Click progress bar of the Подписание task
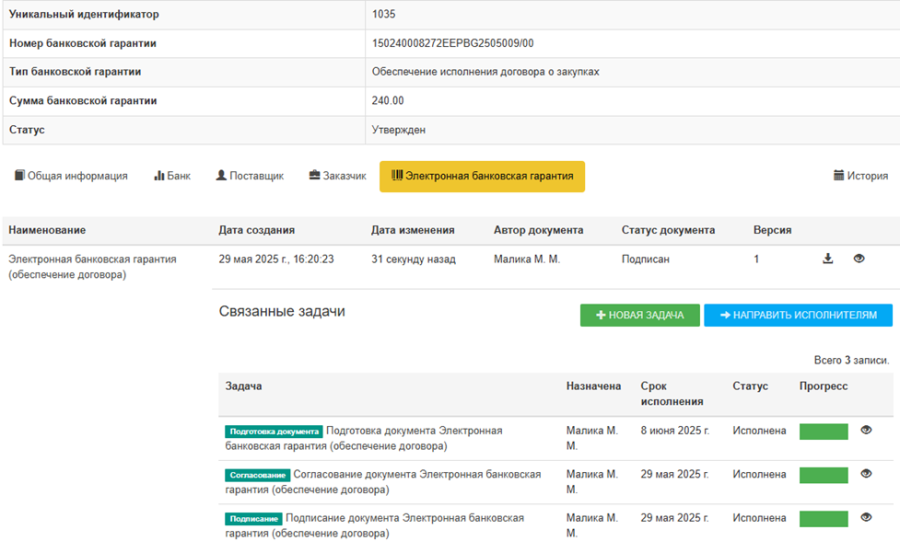The width and height of the screenshot is (900, 553). (x=823, y=519)
